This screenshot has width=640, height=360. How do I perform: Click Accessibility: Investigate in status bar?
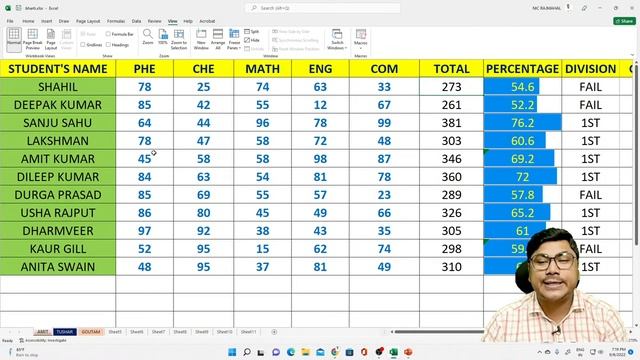43,340
